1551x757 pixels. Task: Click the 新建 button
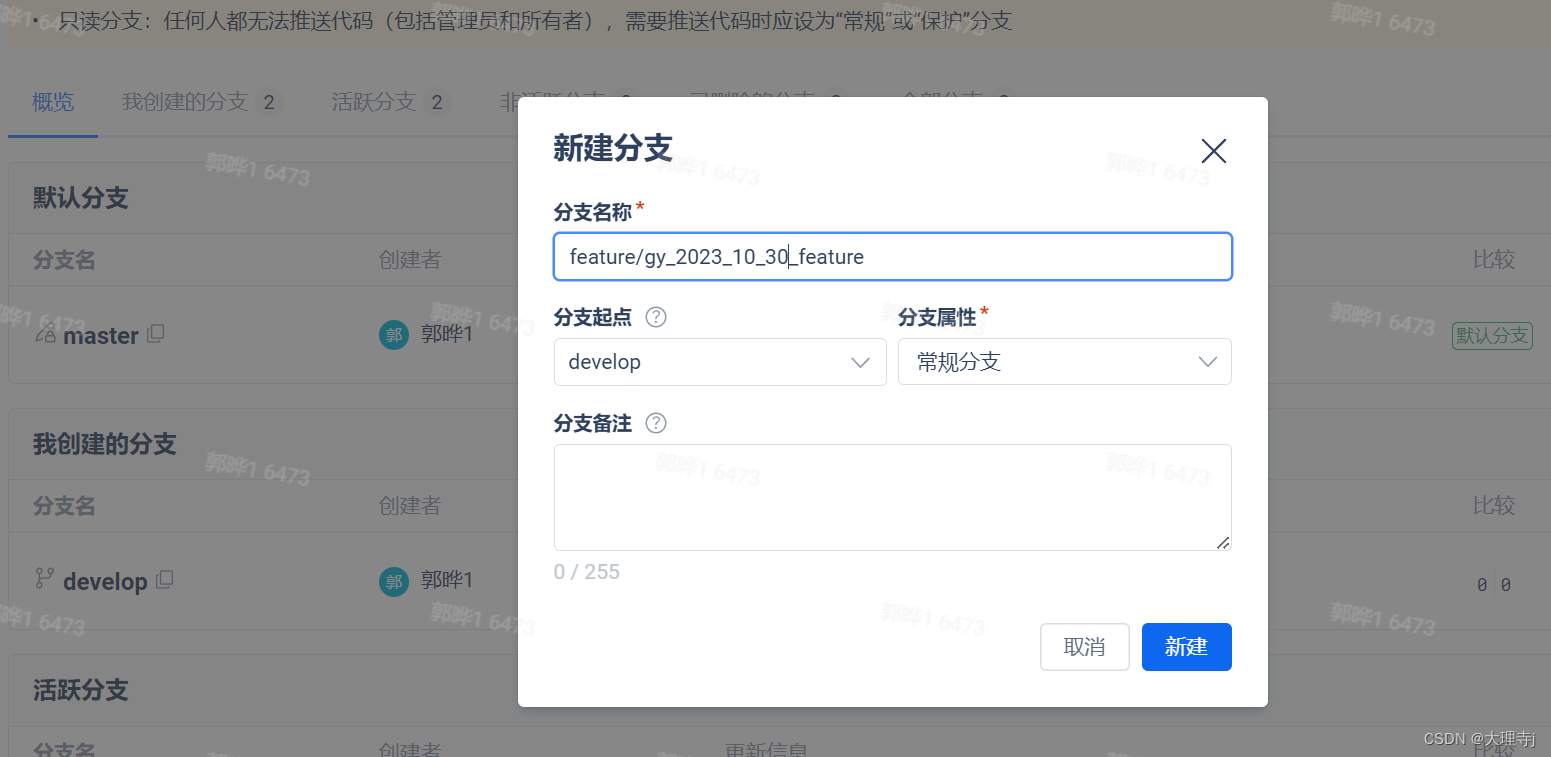(1186, 647)
